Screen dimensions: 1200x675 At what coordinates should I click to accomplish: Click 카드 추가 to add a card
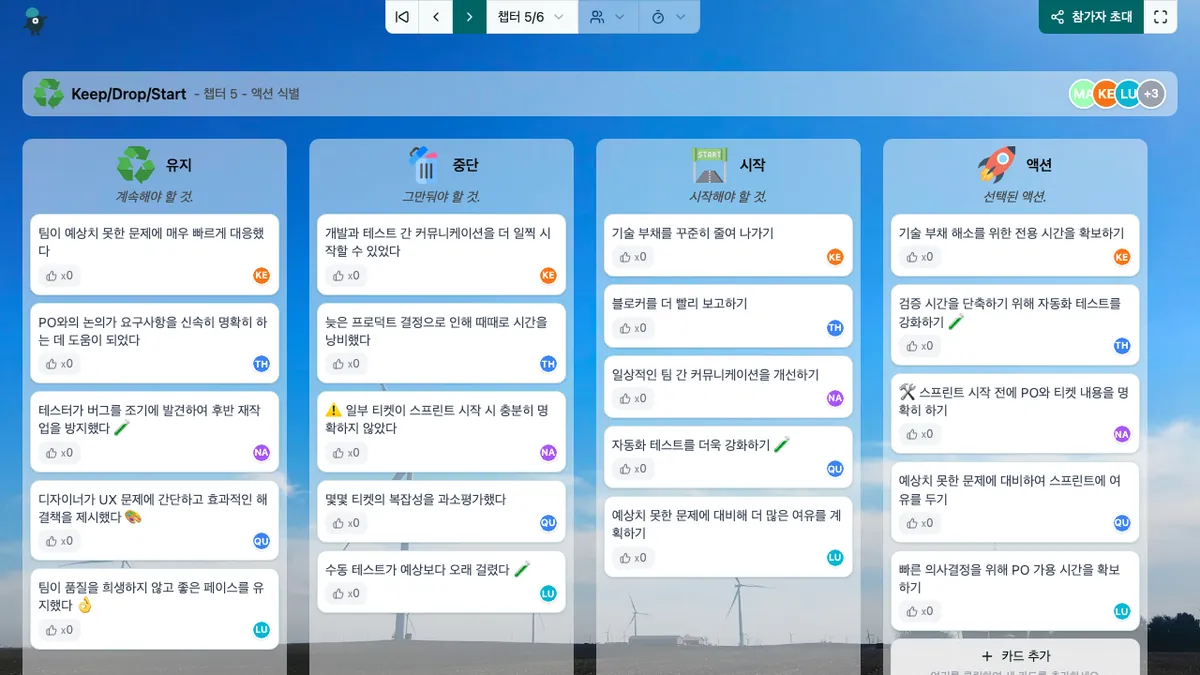click(1015, 656)
